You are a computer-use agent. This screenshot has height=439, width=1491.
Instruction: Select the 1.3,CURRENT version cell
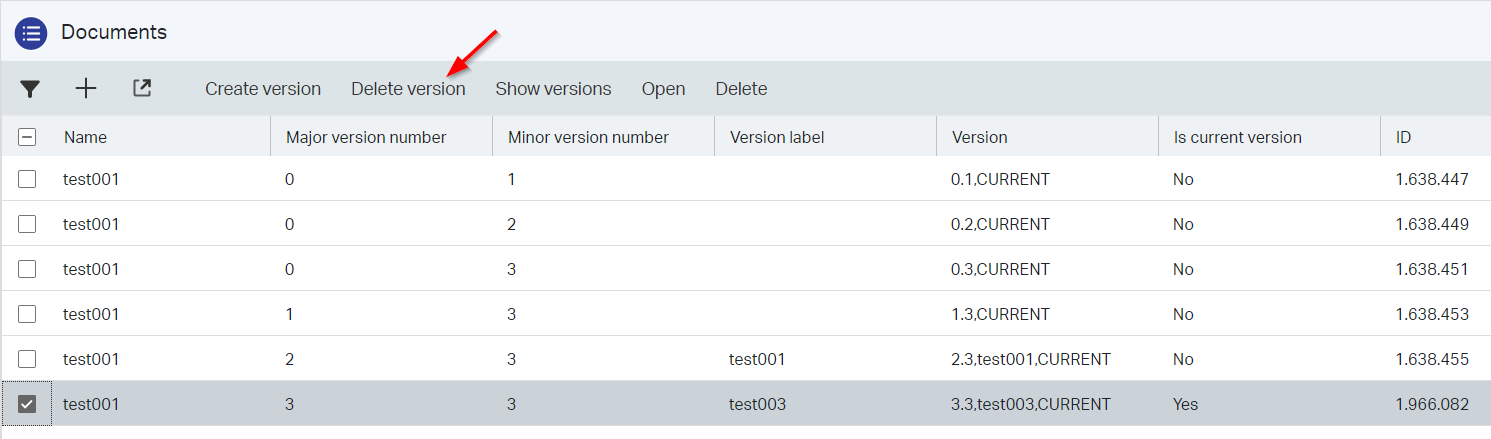pyautogui.click(x=1000, y=314)
